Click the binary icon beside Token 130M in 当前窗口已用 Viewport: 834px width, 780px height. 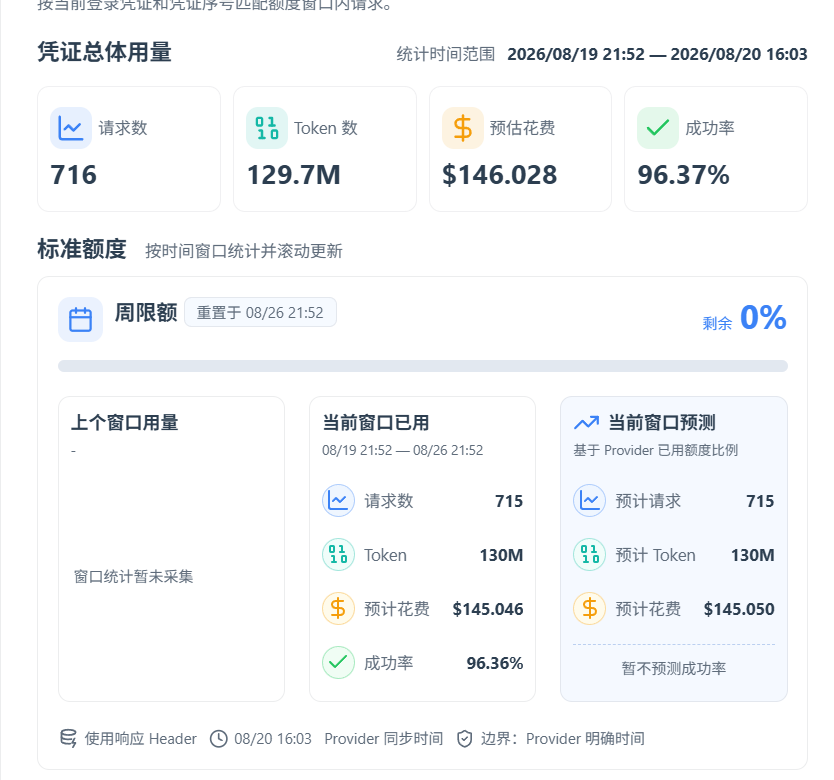tap(338, 554)
